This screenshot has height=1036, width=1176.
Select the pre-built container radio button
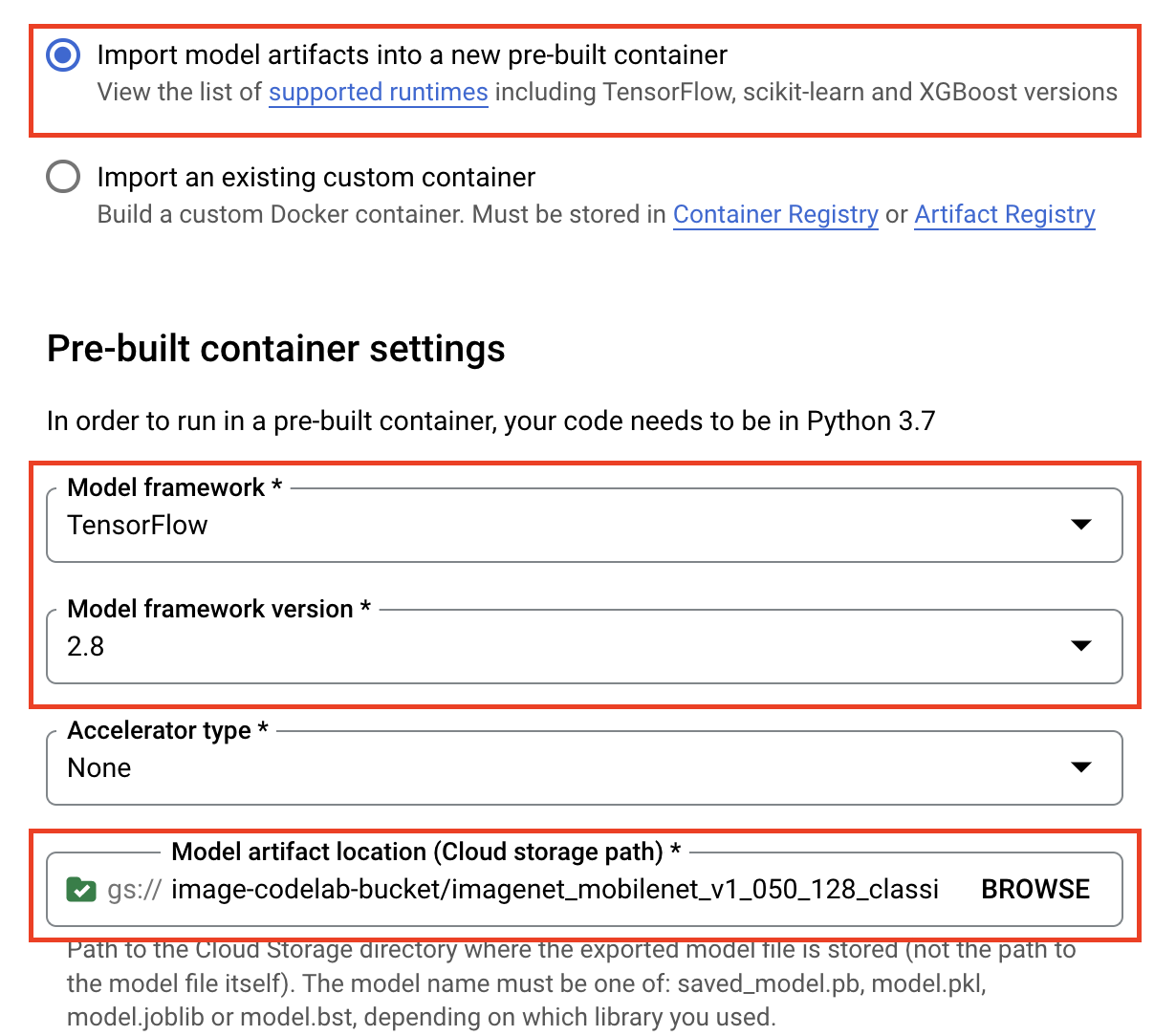click(62, 54)
